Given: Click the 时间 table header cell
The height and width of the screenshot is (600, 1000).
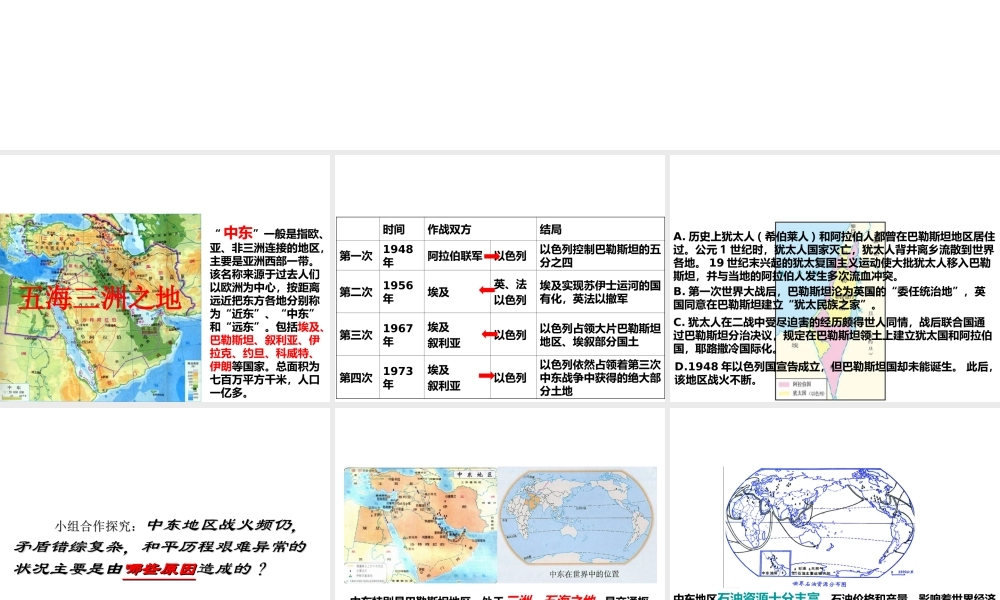Looking at the screenshot, I should point(402,229).
